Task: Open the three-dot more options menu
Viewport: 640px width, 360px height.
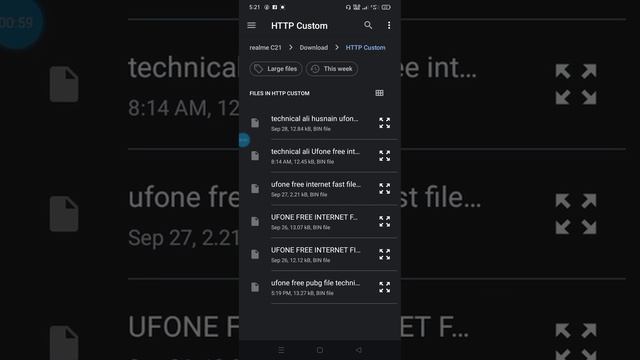Action: [x=389, y=25]
